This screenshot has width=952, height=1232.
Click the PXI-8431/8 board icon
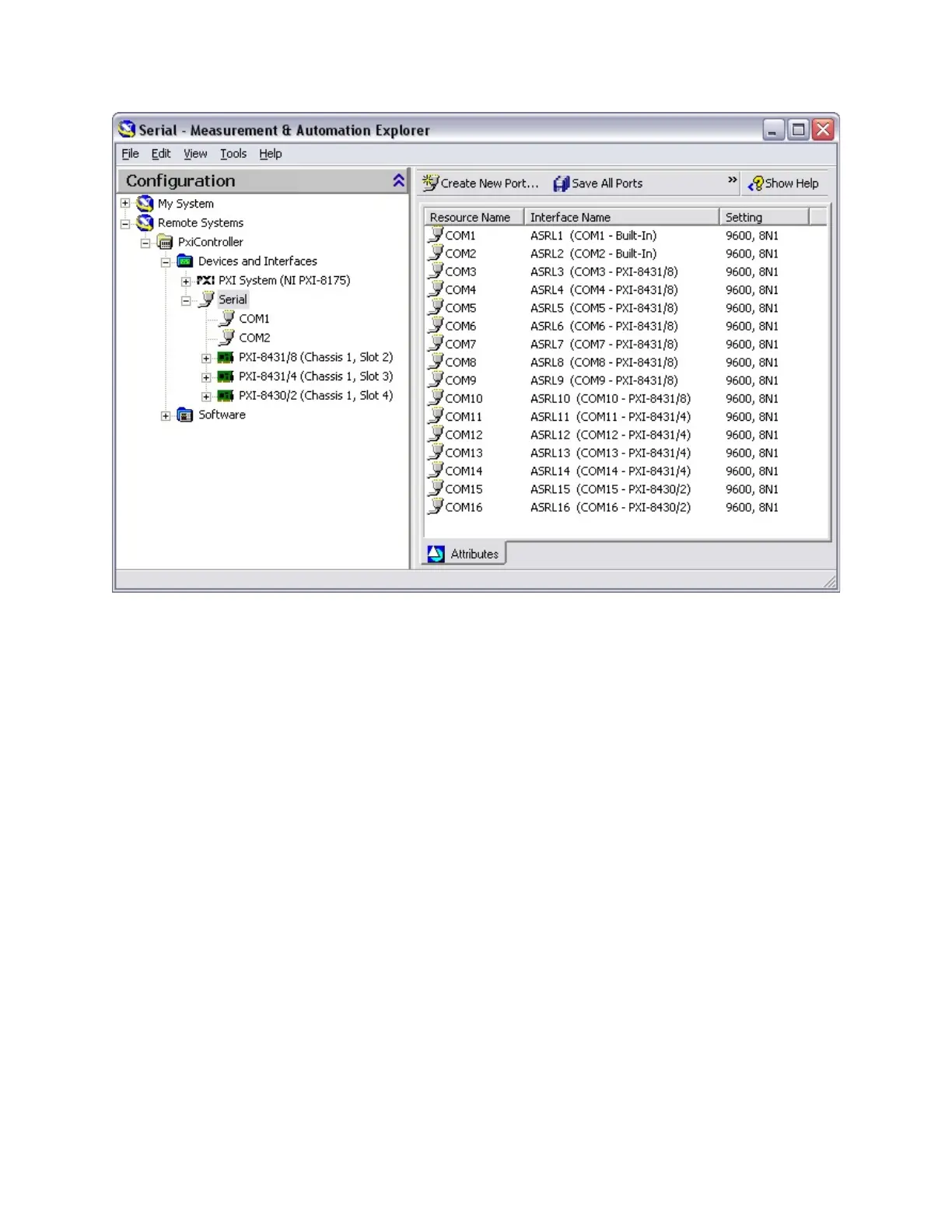226,358
